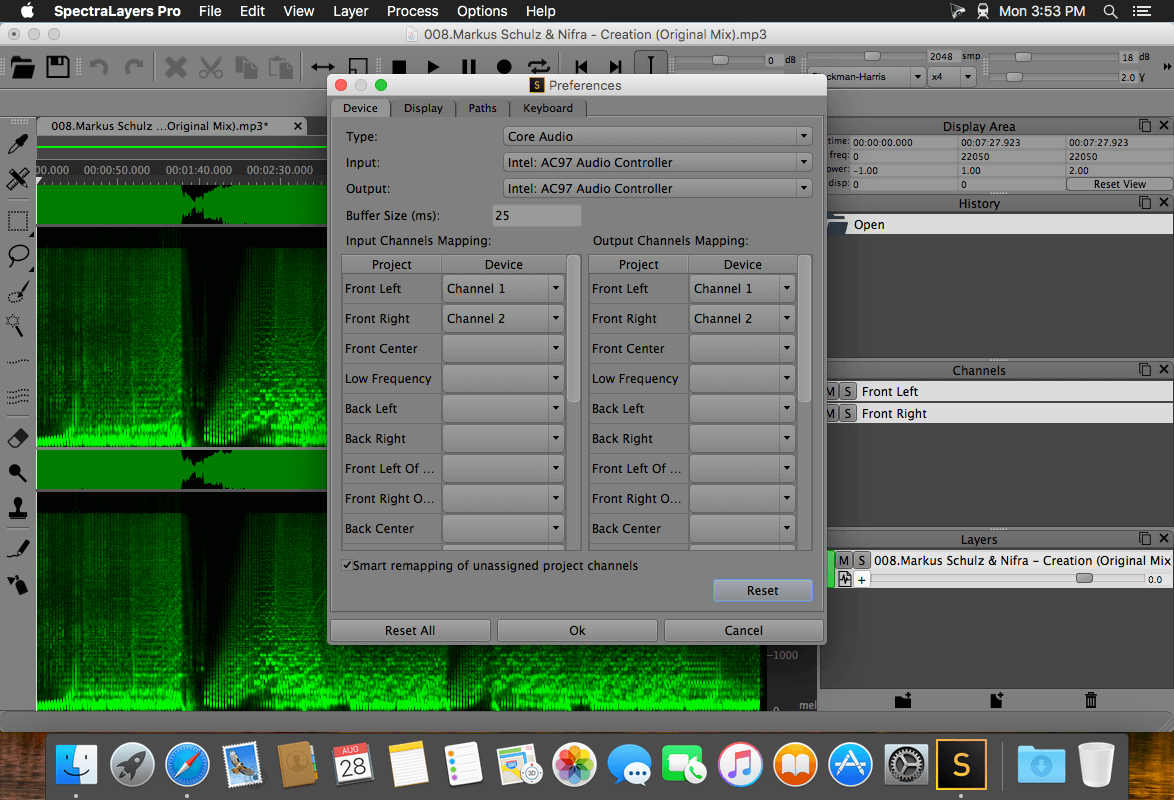
Task: Open input Front Center device dropdown
Action: point(503,348)
